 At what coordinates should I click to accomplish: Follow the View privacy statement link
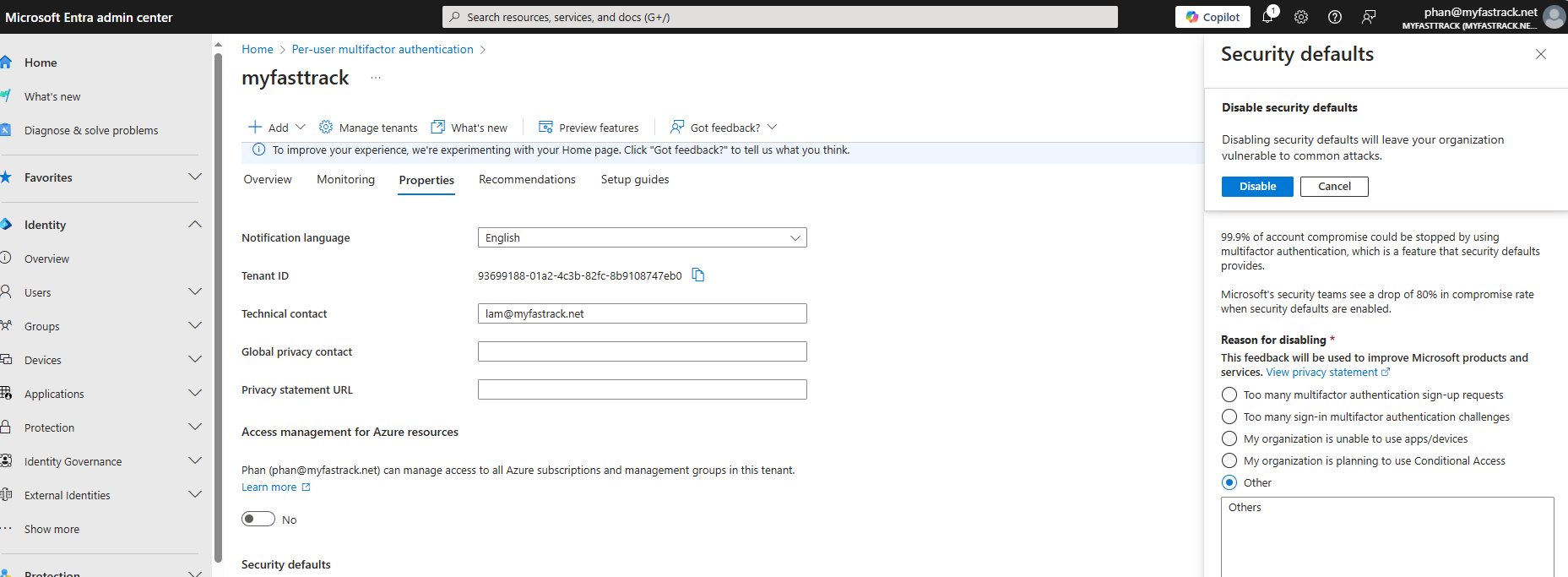[1327, 372]
